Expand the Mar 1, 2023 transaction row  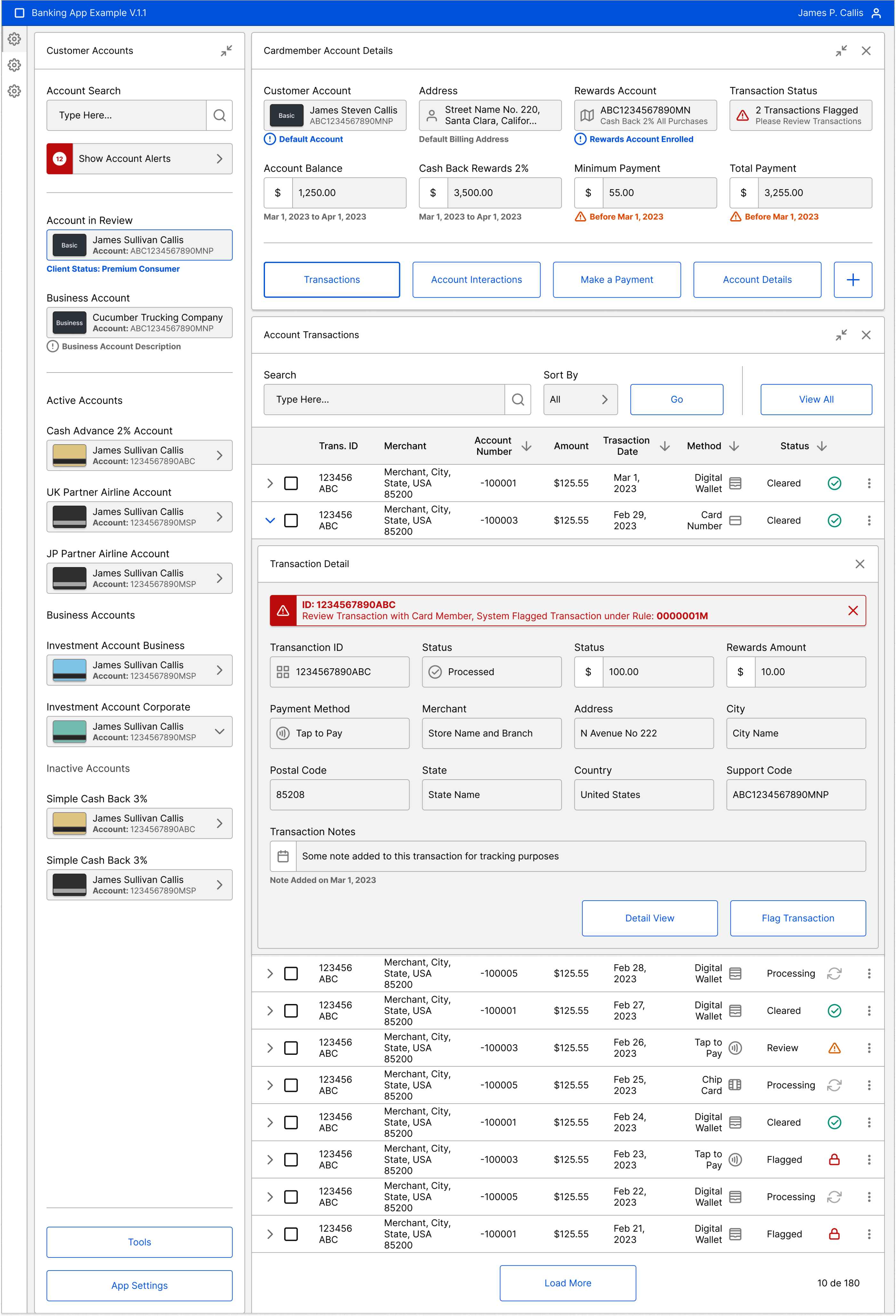270,484
